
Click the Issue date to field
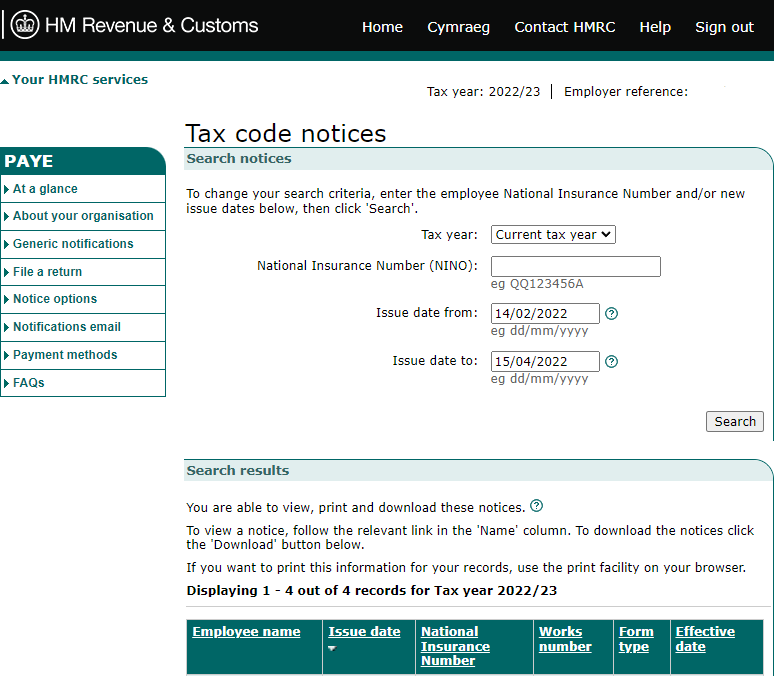point(545,362)
